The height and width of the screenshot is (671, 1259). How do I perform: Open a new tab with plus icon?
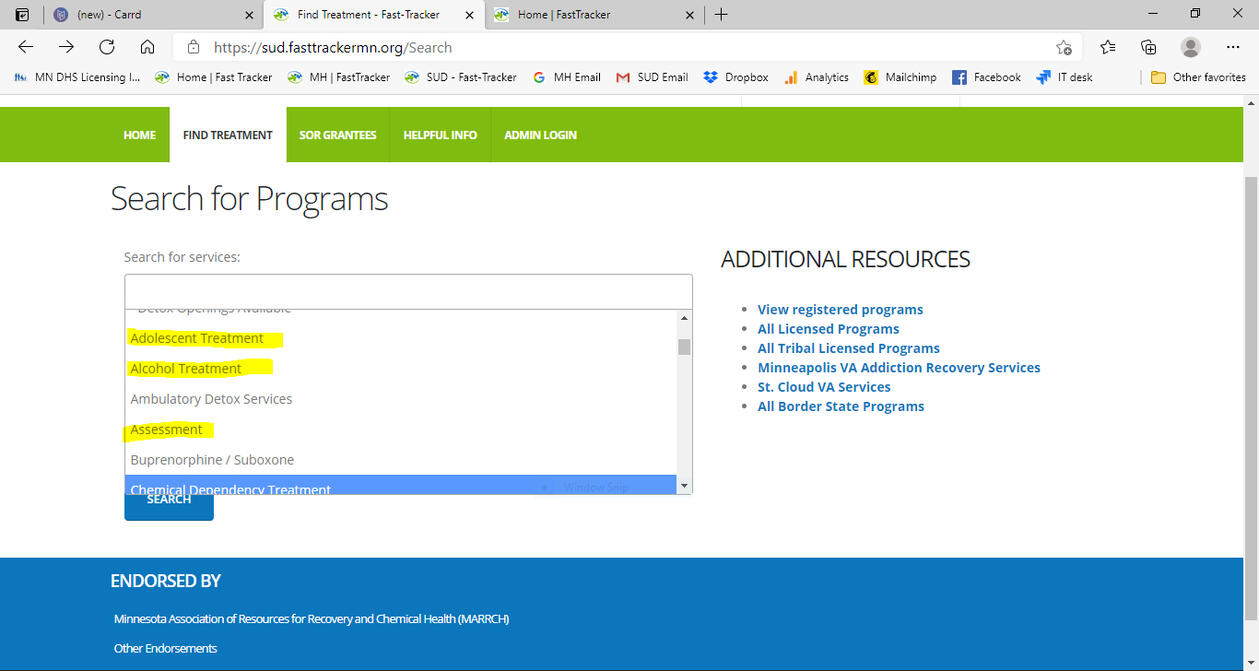click(x=721, y=15)
